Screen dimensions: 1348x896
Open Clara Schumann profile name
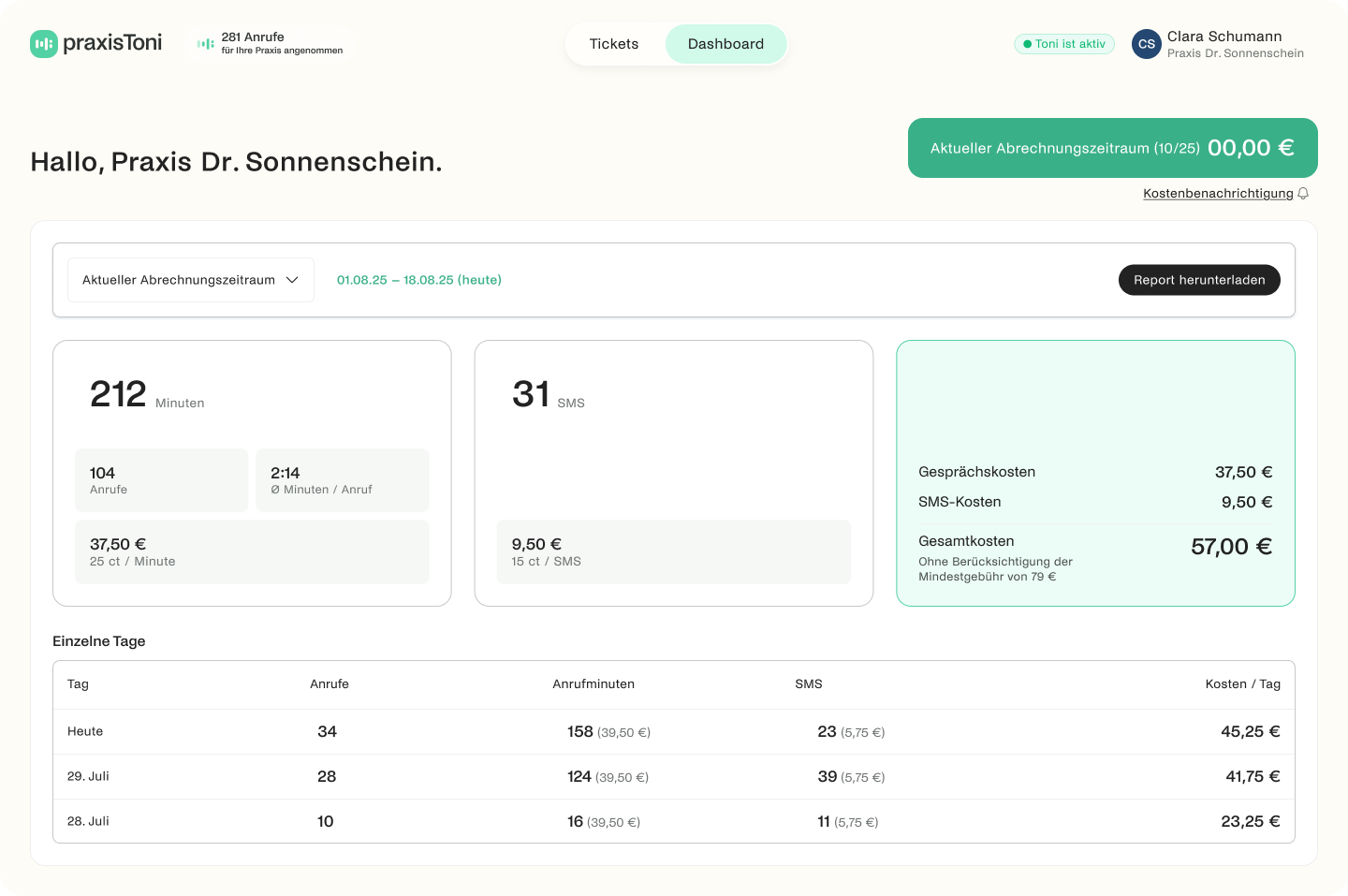[1223, 37]
